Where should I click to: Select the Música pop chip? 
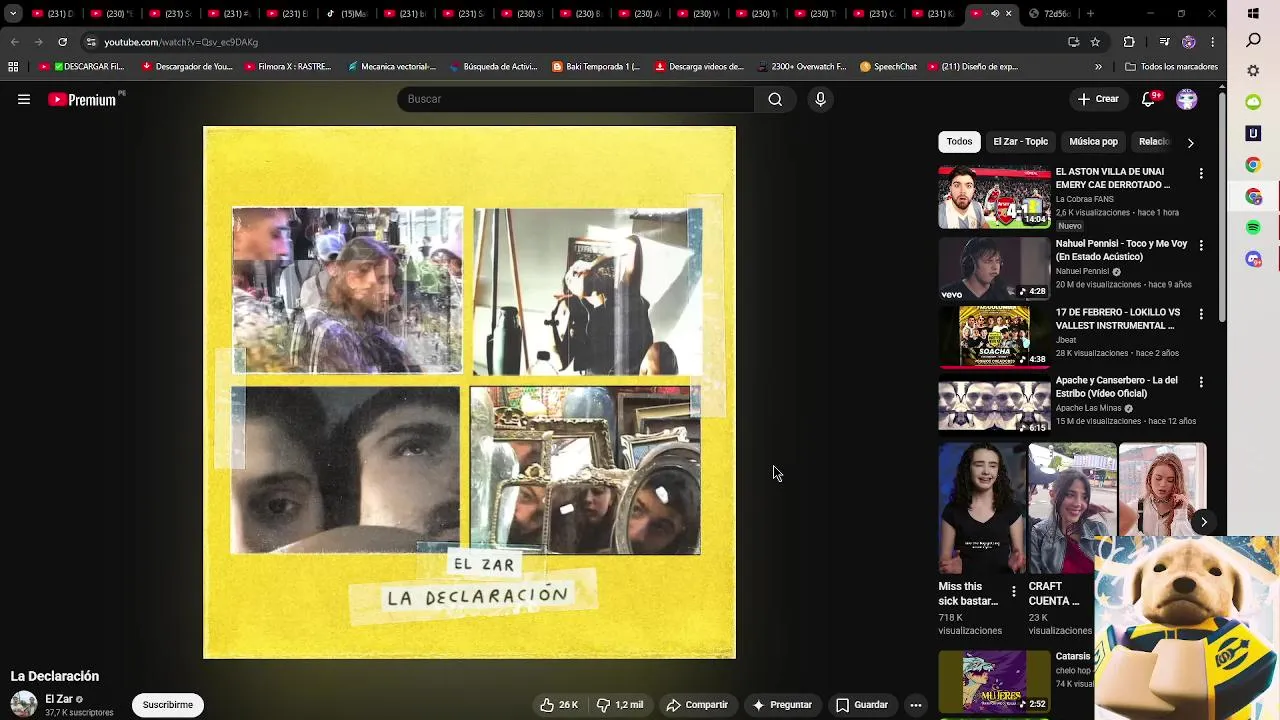[1093, 142]
